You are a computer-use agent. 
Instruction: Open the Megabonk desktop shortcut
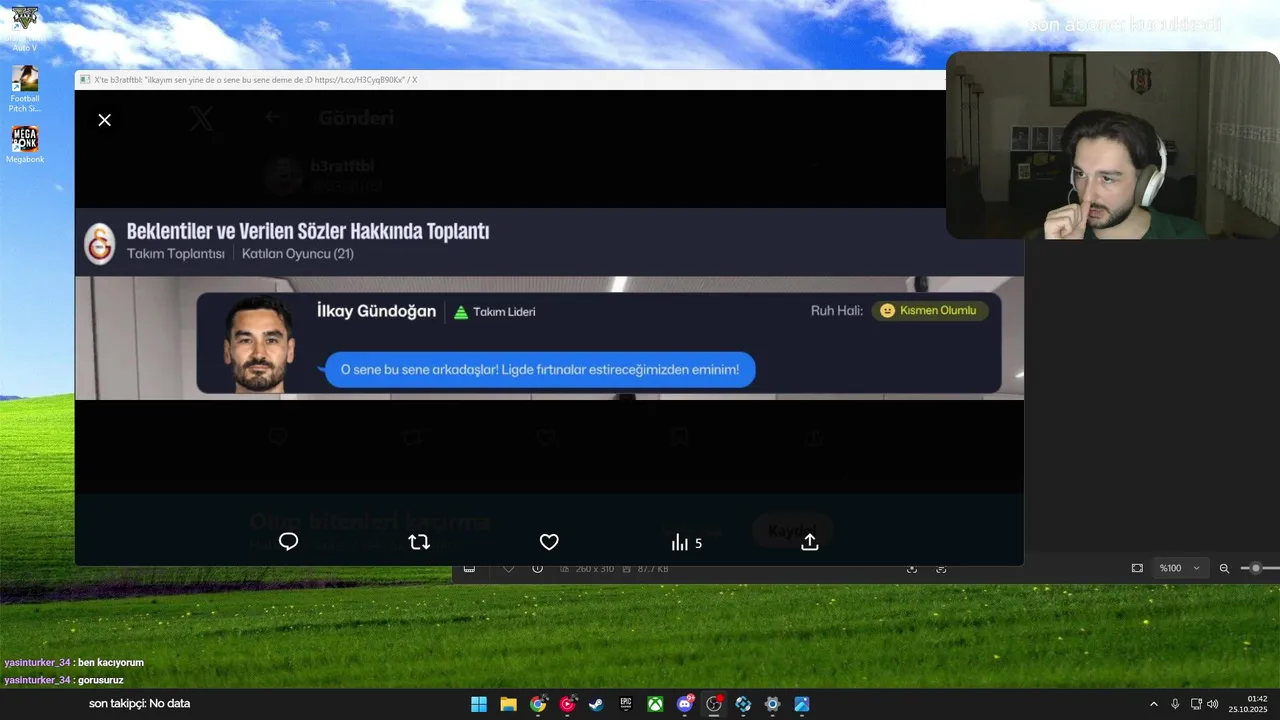pos(25,144)
